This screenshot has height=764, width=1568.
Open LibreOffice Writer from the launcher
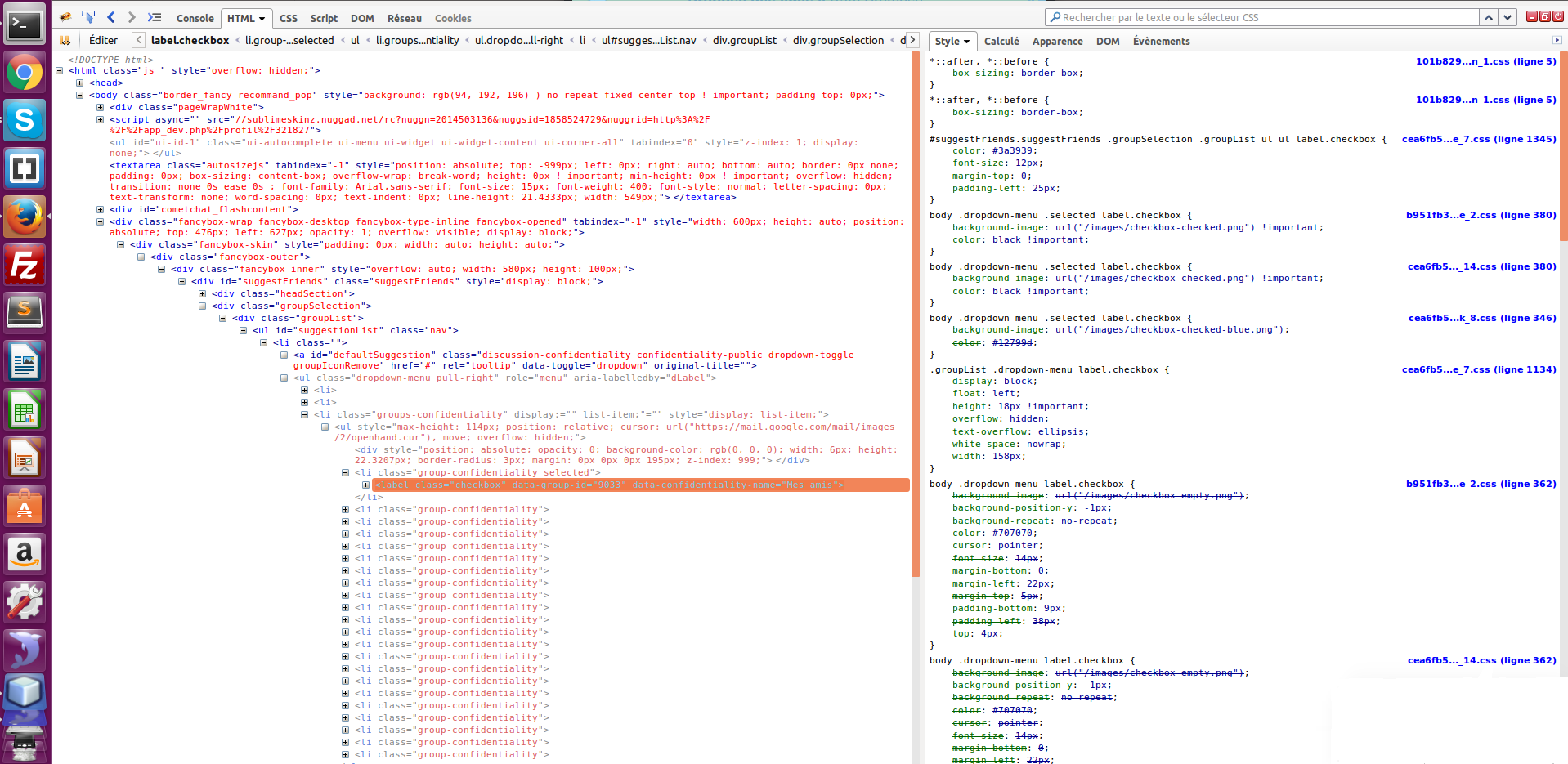(25, 361)
